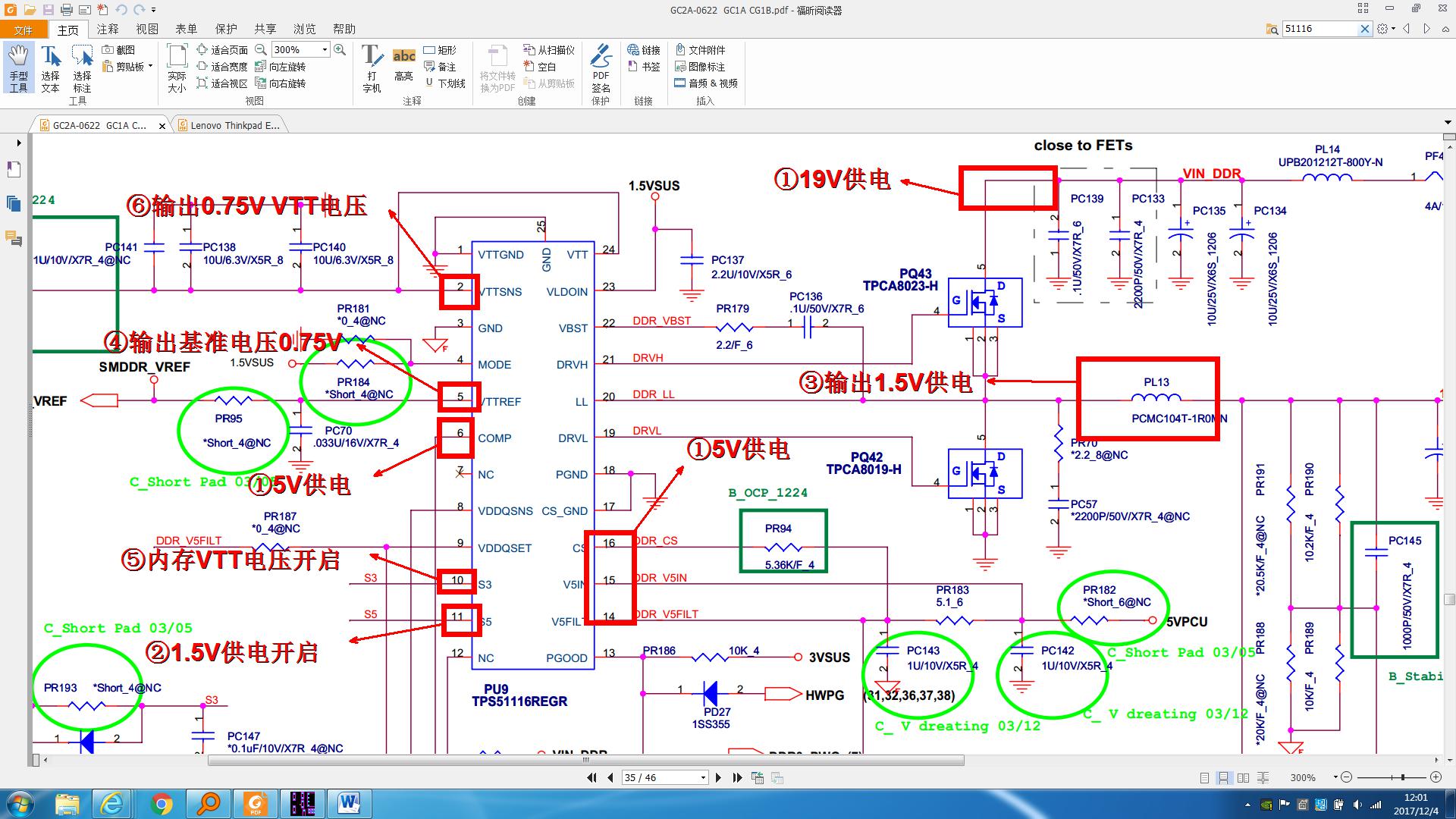Click the Highlight (高亮) tool
This screenshot has width=1456, height=819.
(x=404, y=64)
